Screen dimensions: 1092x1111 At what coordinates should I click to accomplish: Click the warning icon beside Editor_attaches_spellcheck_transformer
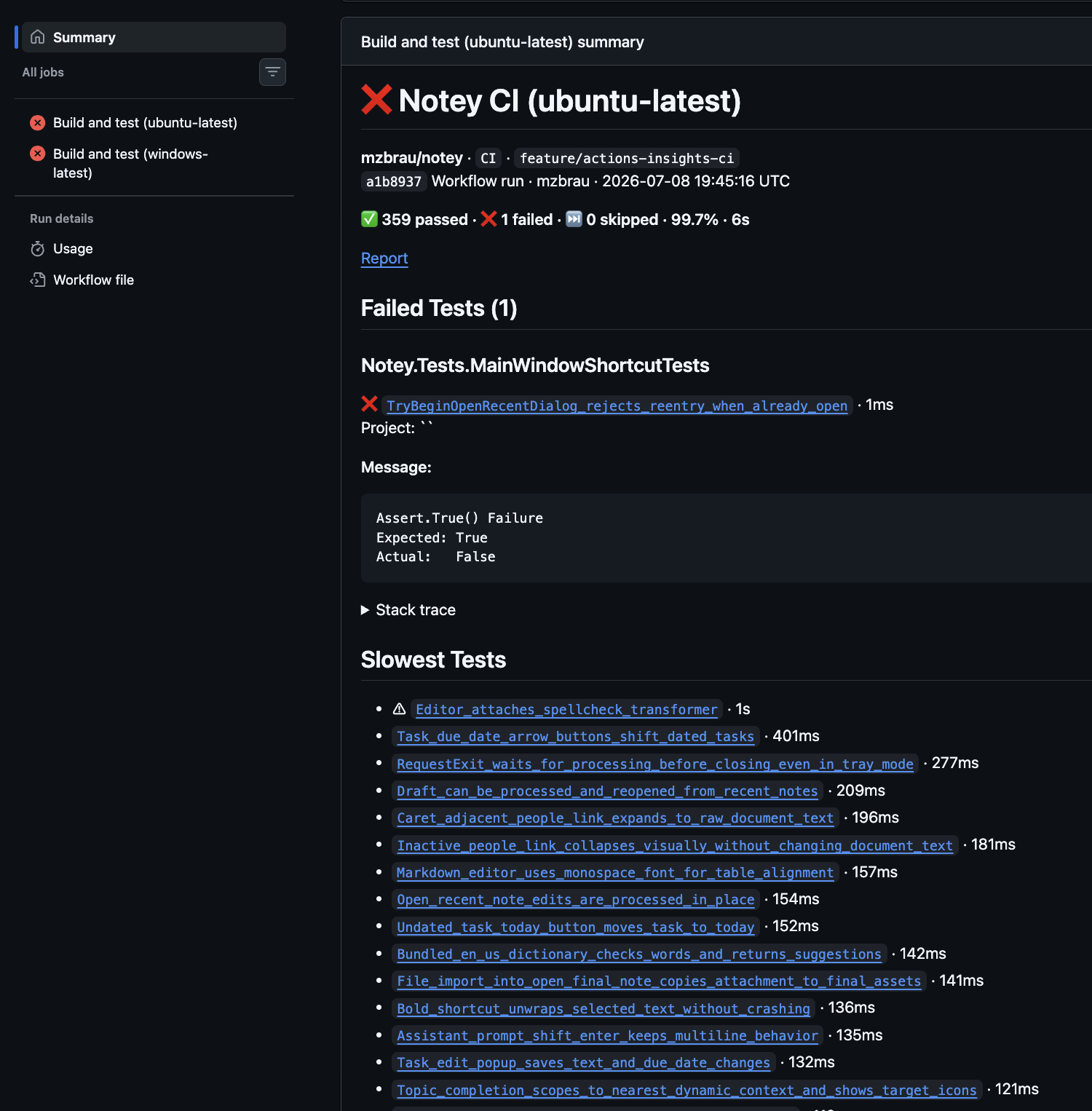(x=400, y=709)
